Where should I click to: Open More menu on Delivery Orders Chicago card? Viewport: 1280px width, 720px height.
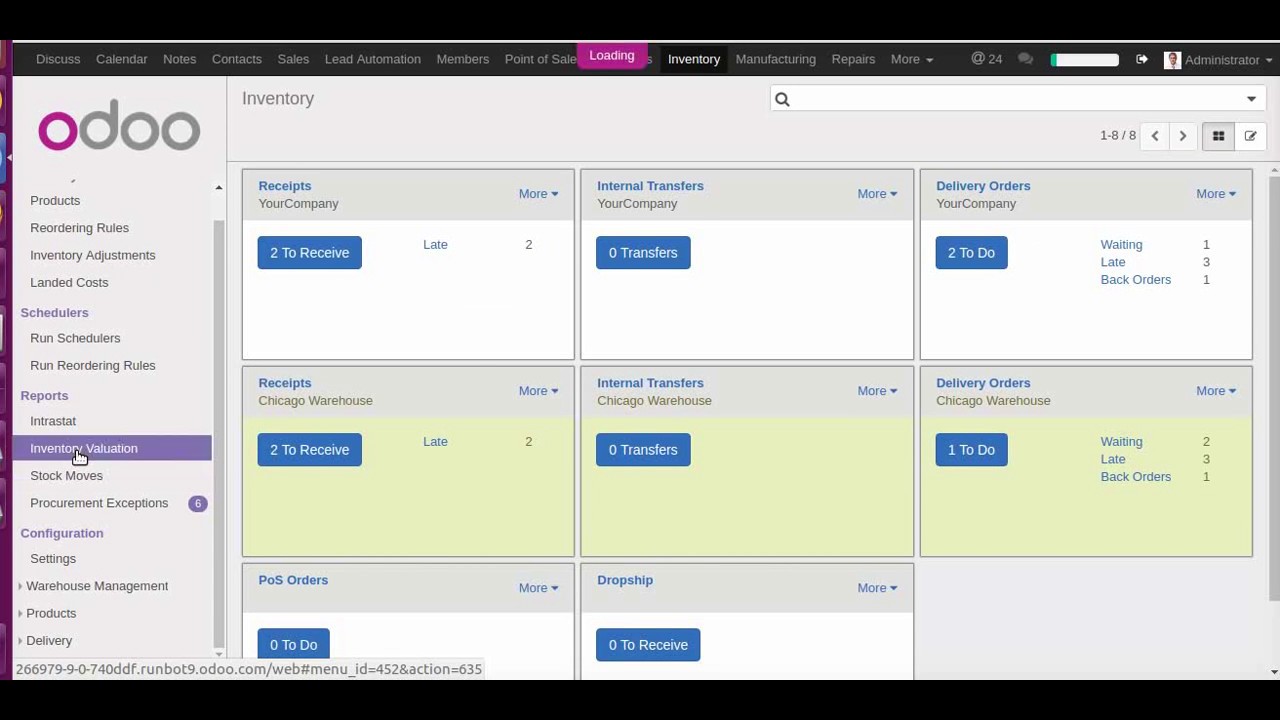[1216, 391]
